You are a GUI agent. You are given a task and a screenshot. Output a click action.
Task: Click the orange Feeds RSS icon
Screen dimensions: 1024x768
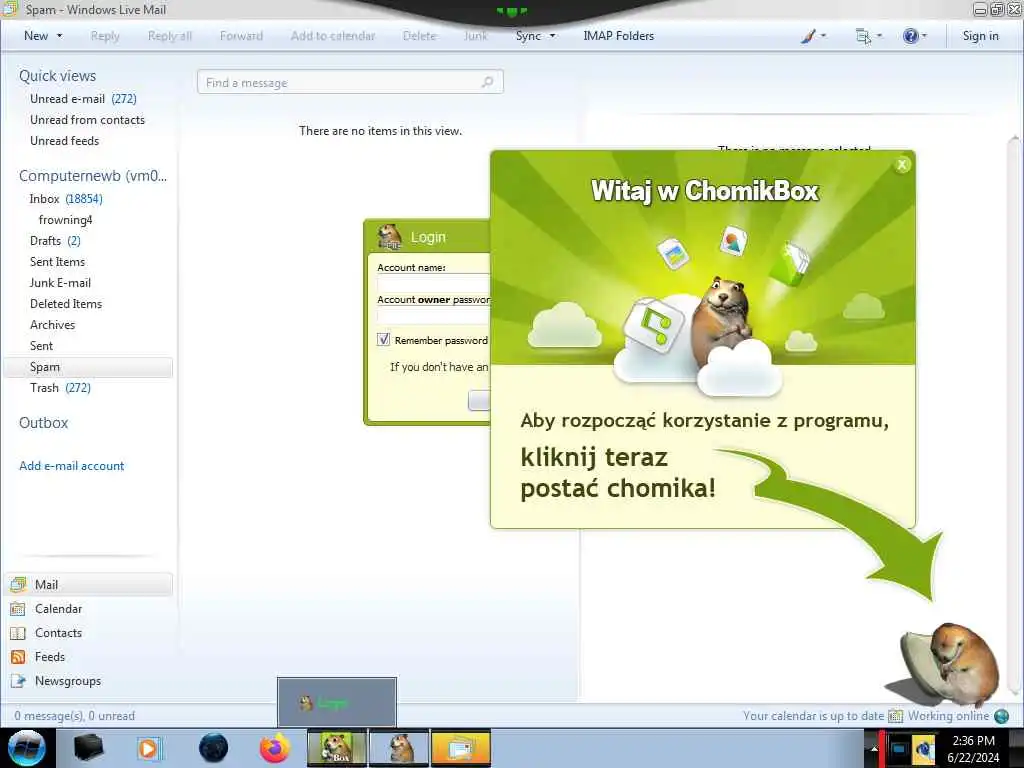18,657
